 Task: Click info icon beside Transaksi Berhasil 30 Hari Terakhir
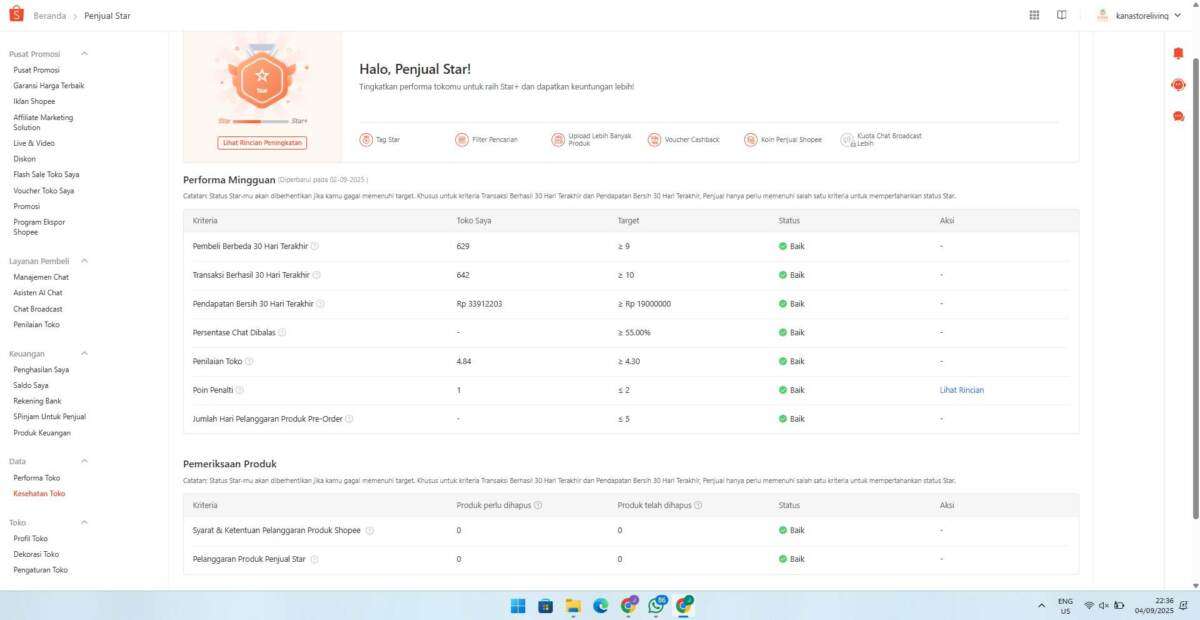coord(317,275)
